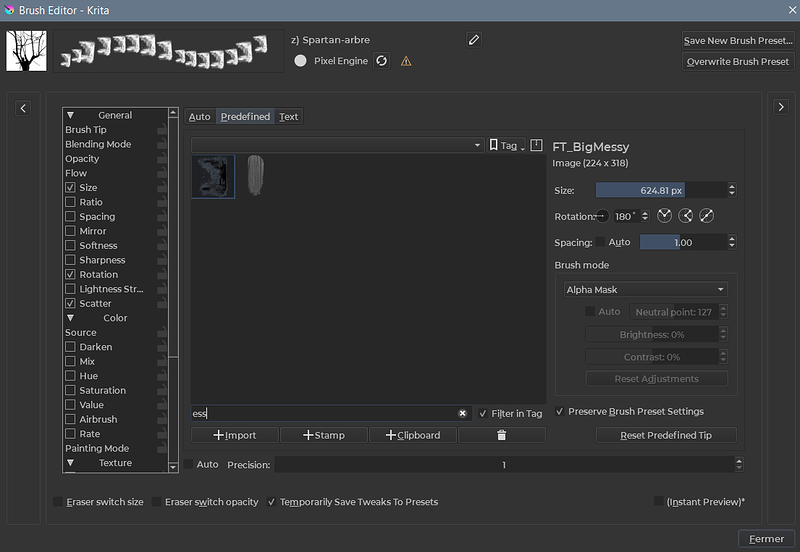The height and width of the screenshot is (552, 800).
Task: Open the tag filter dropdown
Action: tap(337, 145)
